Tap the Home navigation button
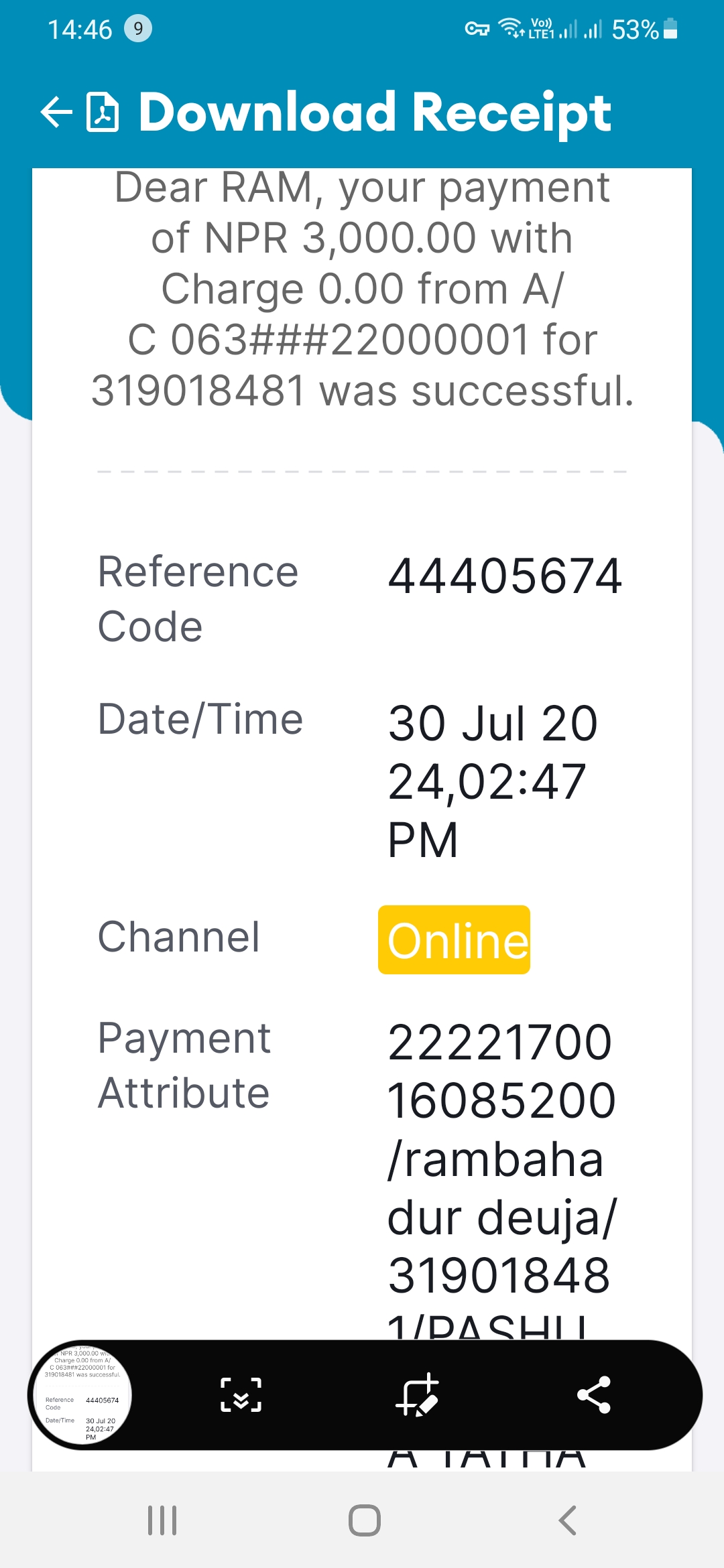Screen dimensions: 724x1568 pyautogui.click(x=365, y=1520)
